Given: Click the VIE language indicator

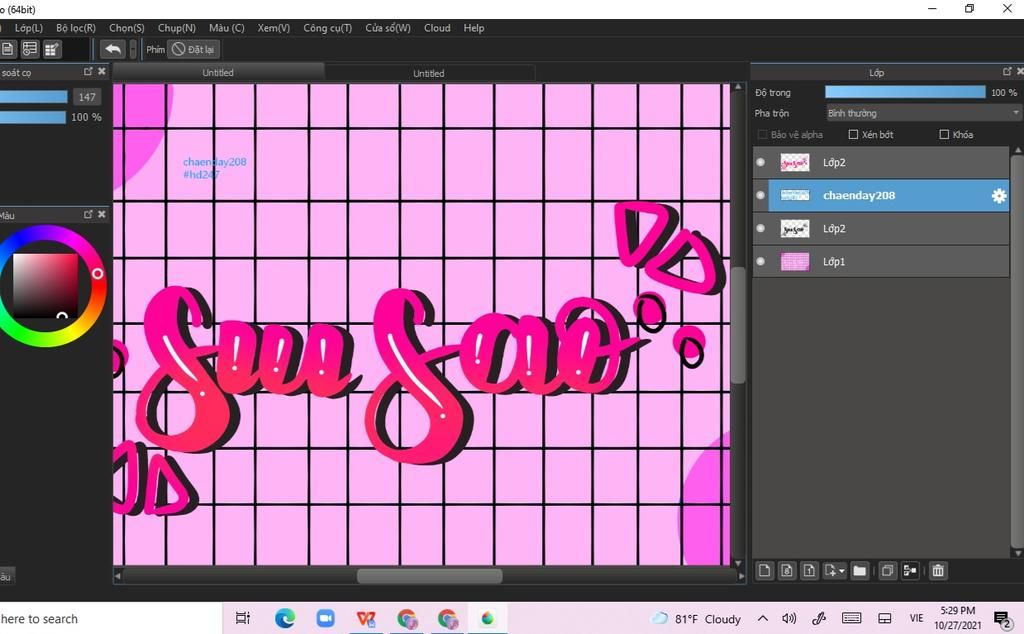Looking at the screenshot, I should click(916, 618).
